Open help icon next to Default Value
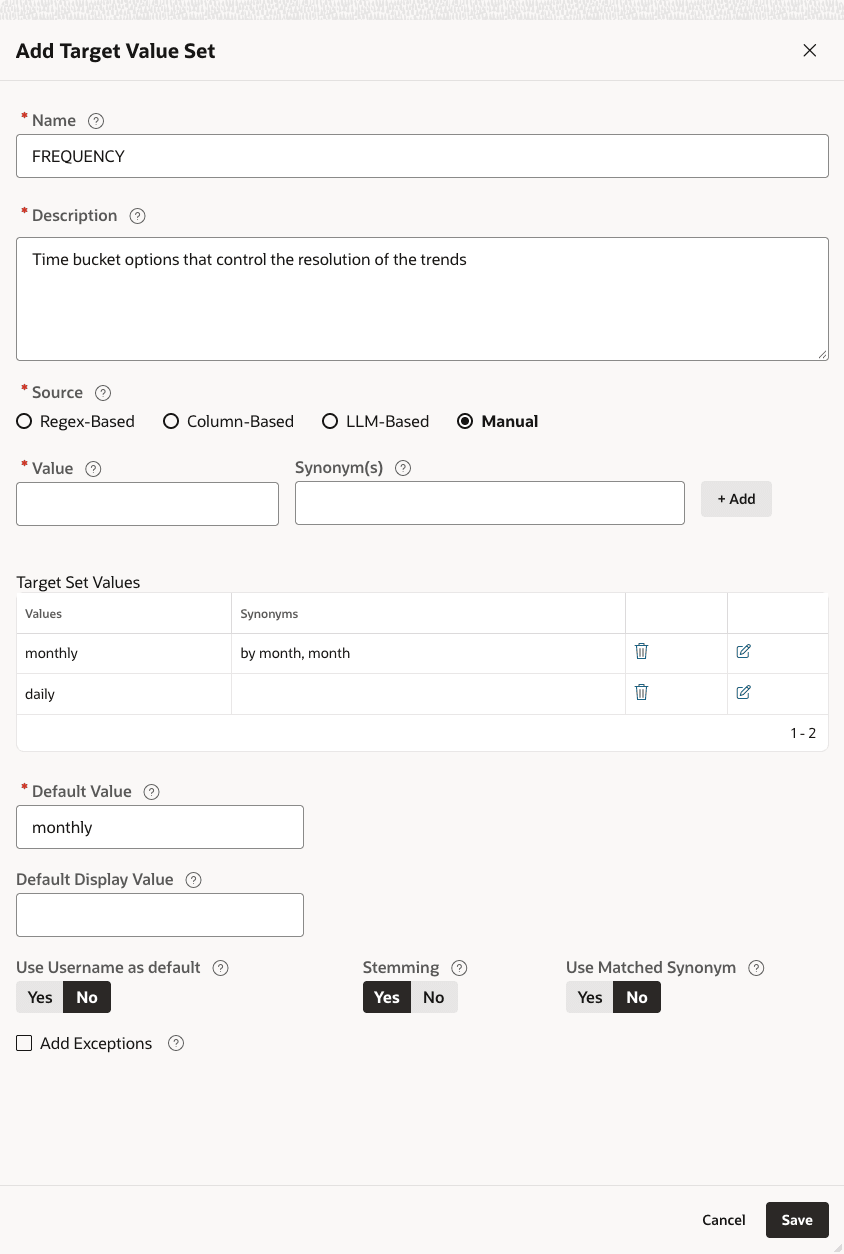 151,792
